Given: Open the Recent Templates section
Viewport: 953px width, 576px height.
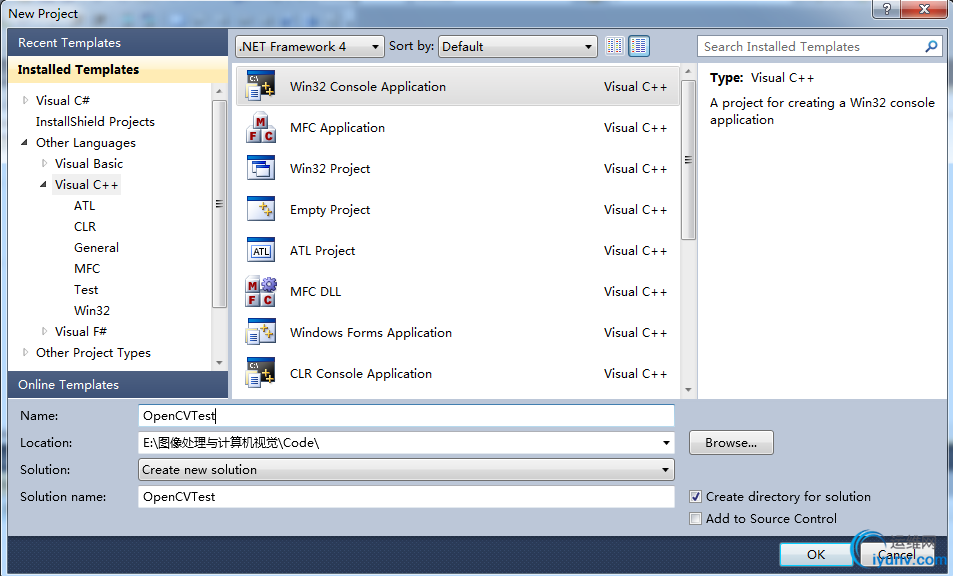Looking at the screenshot, I should 118,43.
